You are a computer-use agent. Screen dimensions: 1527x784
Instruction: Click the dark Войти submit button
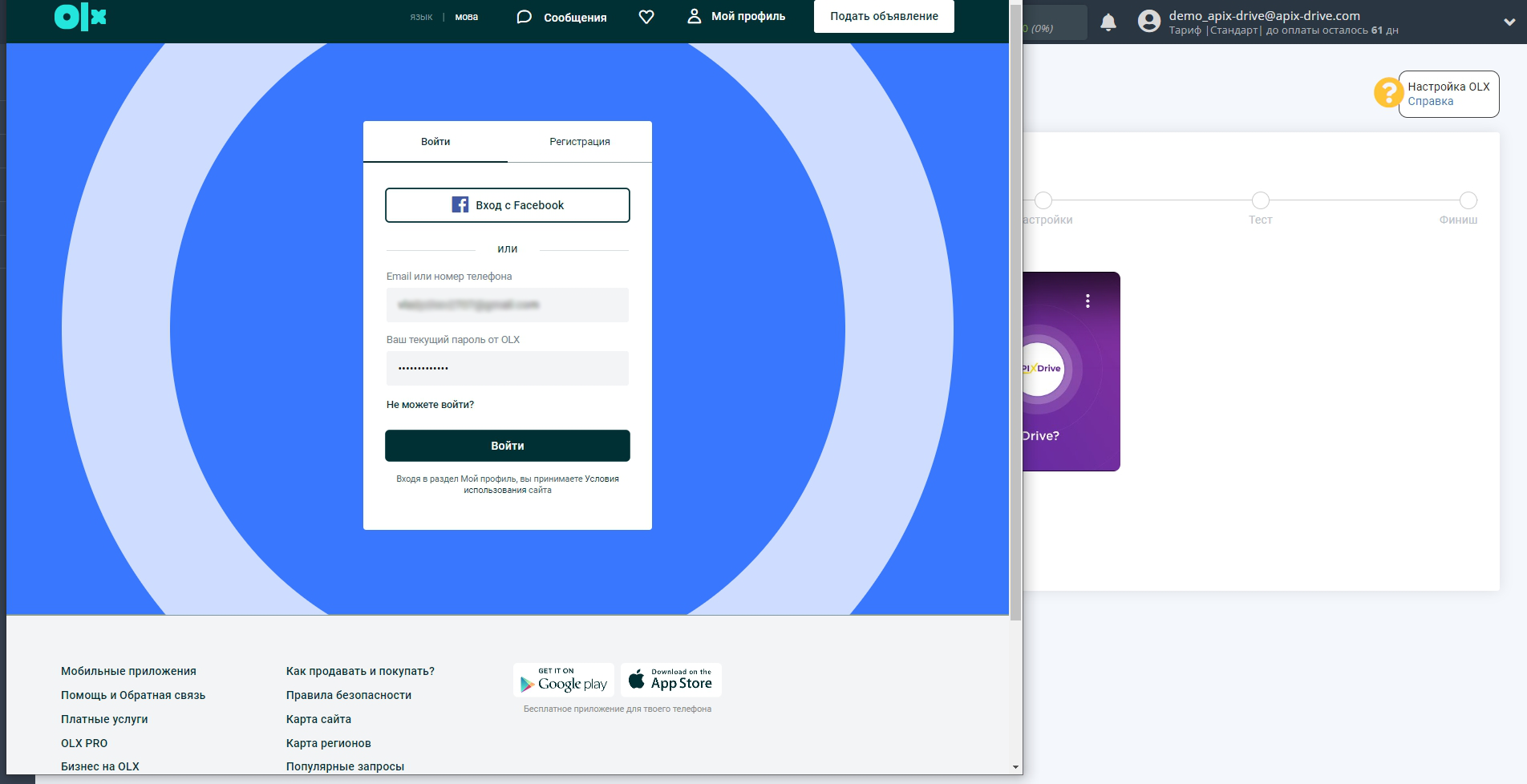[x=508, y=446]
